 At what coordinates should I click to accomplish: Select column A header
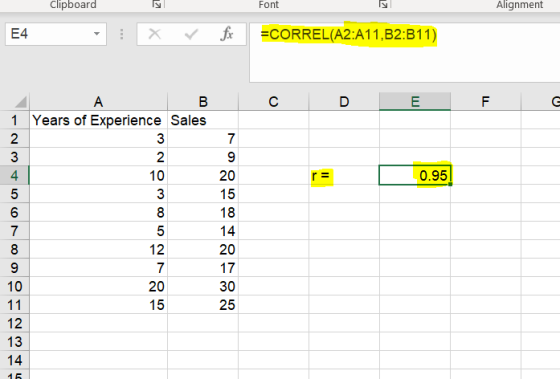[99, 102]
